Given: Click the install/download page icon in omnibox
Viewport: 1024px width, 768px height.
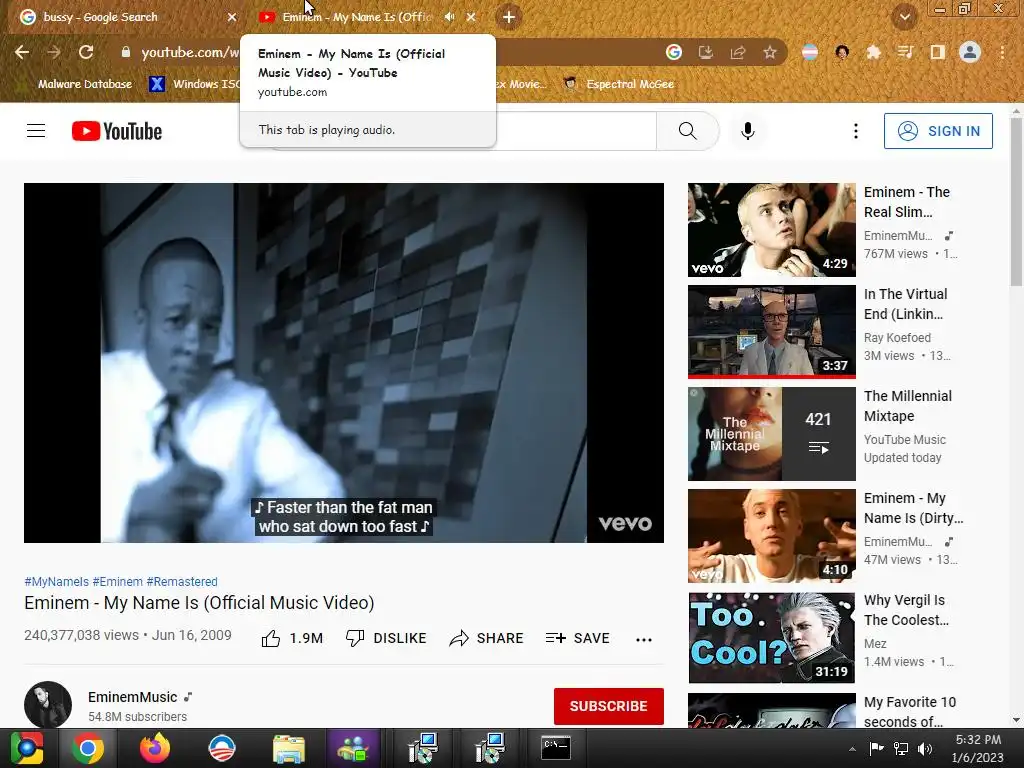Looking at the screenshot, I should coord(706,52).
